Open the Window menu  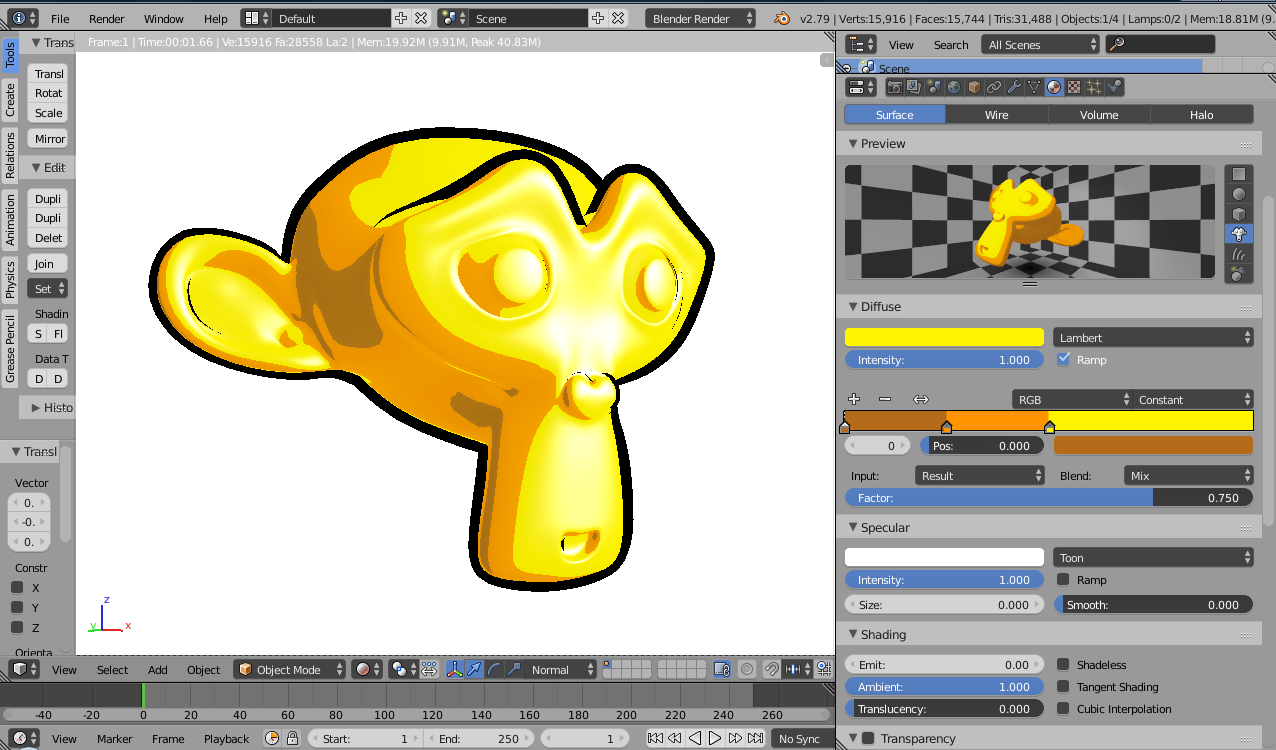coord(163,18)
